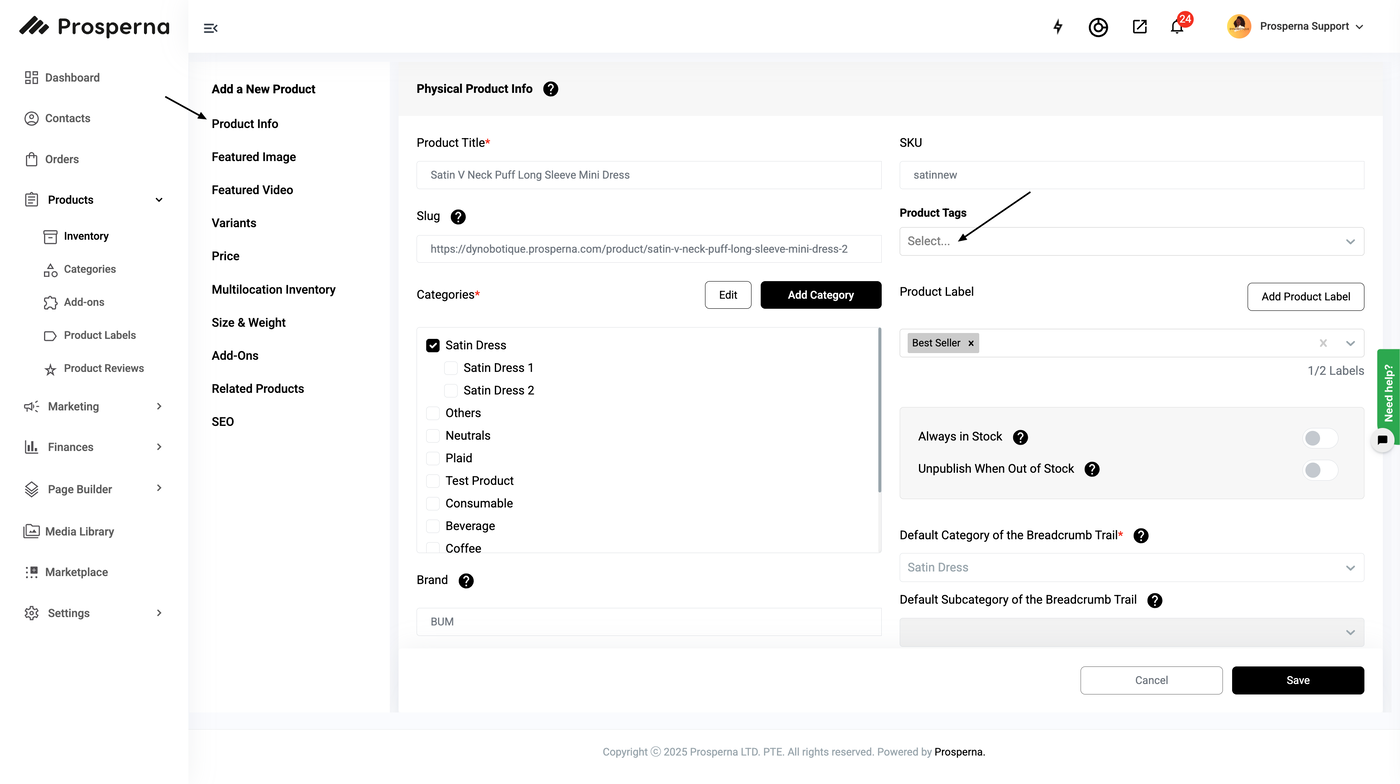1400x784 pixels.
Task: Click the help icon next to Always in Stock
Action: 1020,437
